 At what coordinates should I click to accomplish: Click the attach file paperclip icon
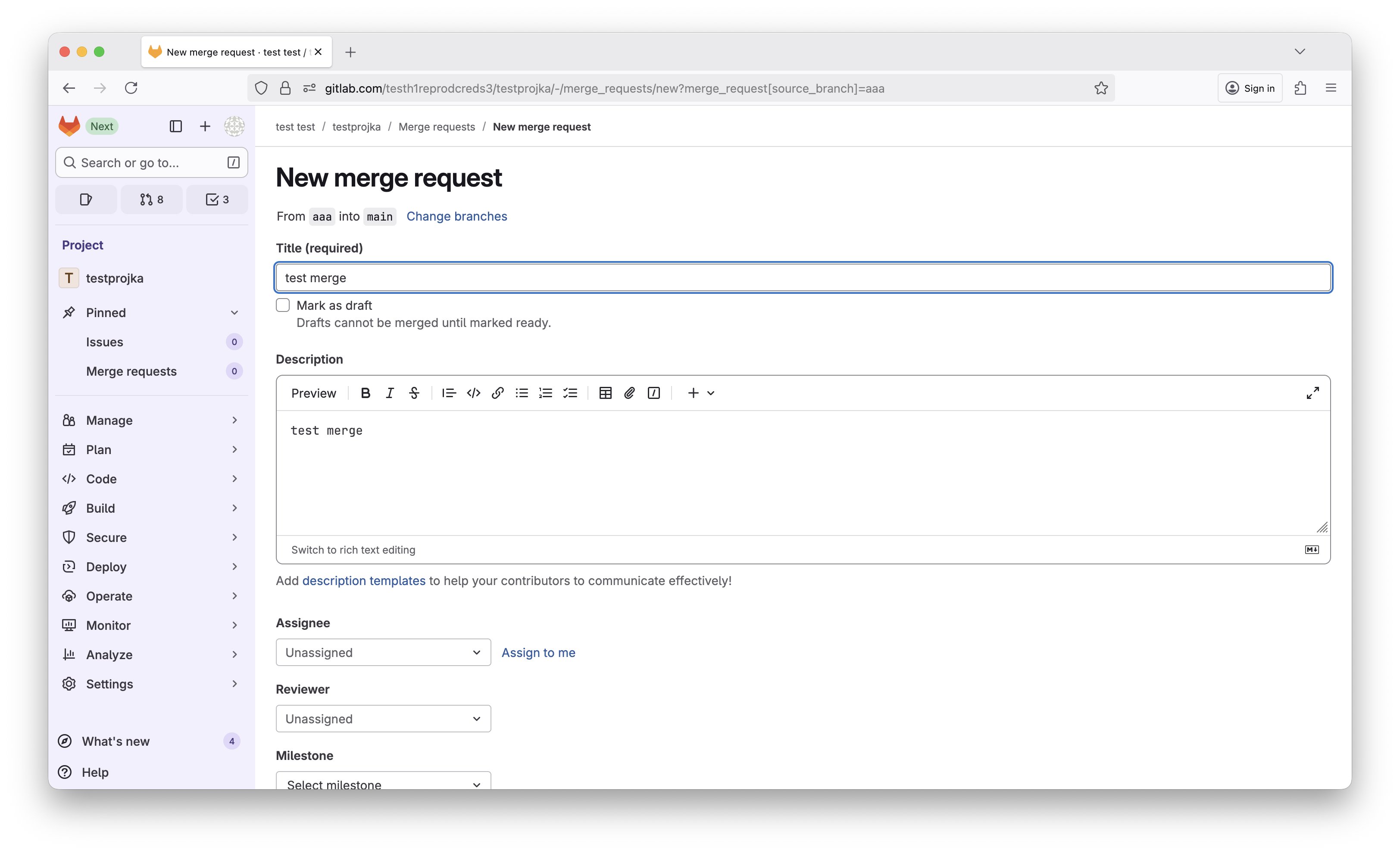(629, 393)
